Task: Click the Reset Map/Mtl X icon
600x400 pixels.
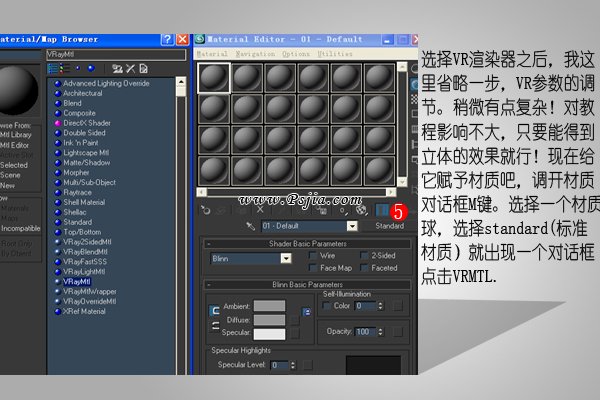Action: coord(260,210)
